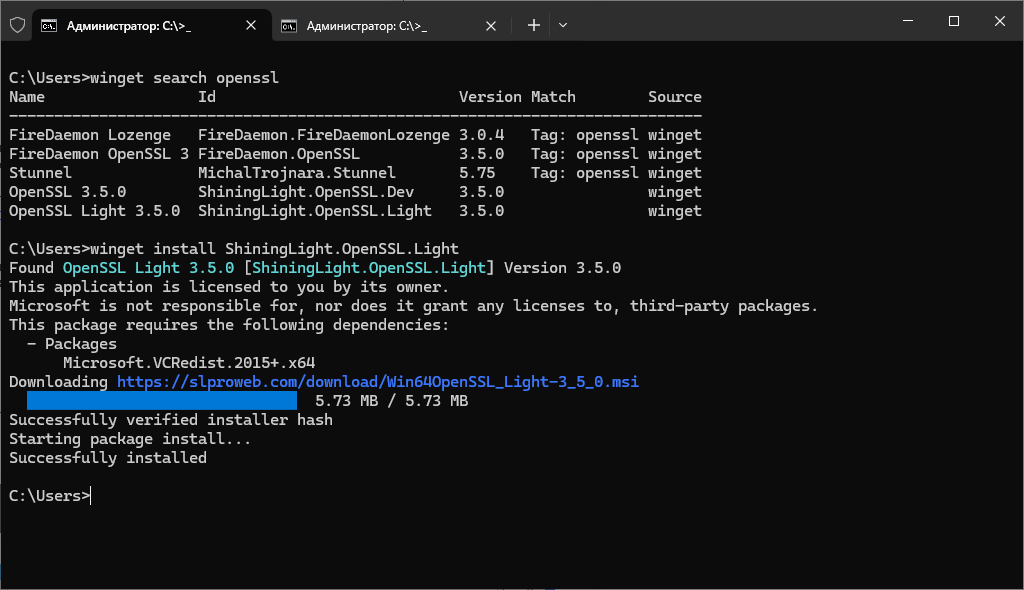Switch to the second Администратор tab
Screen dimensions: 1024x590
click(x=391, y=25)
